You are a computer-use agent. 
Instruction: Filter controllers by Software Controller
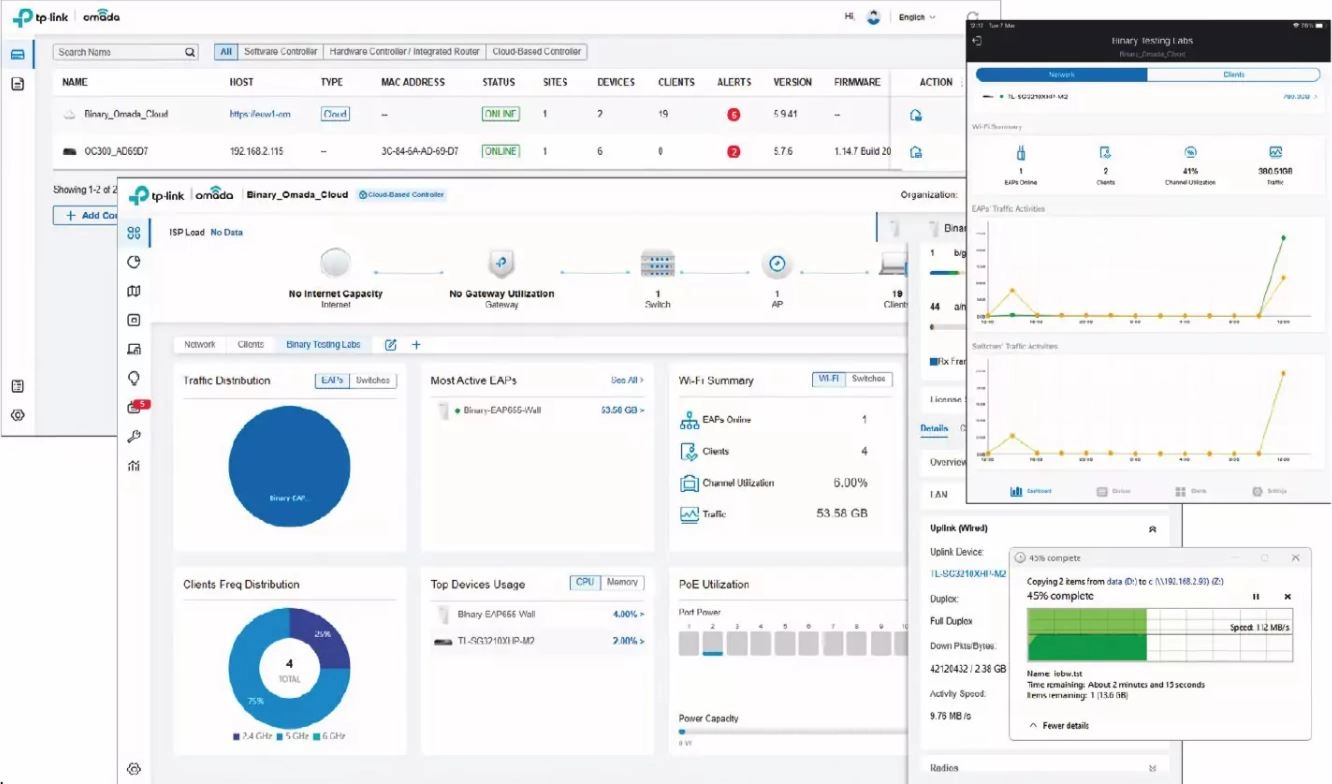click(280, 52)
